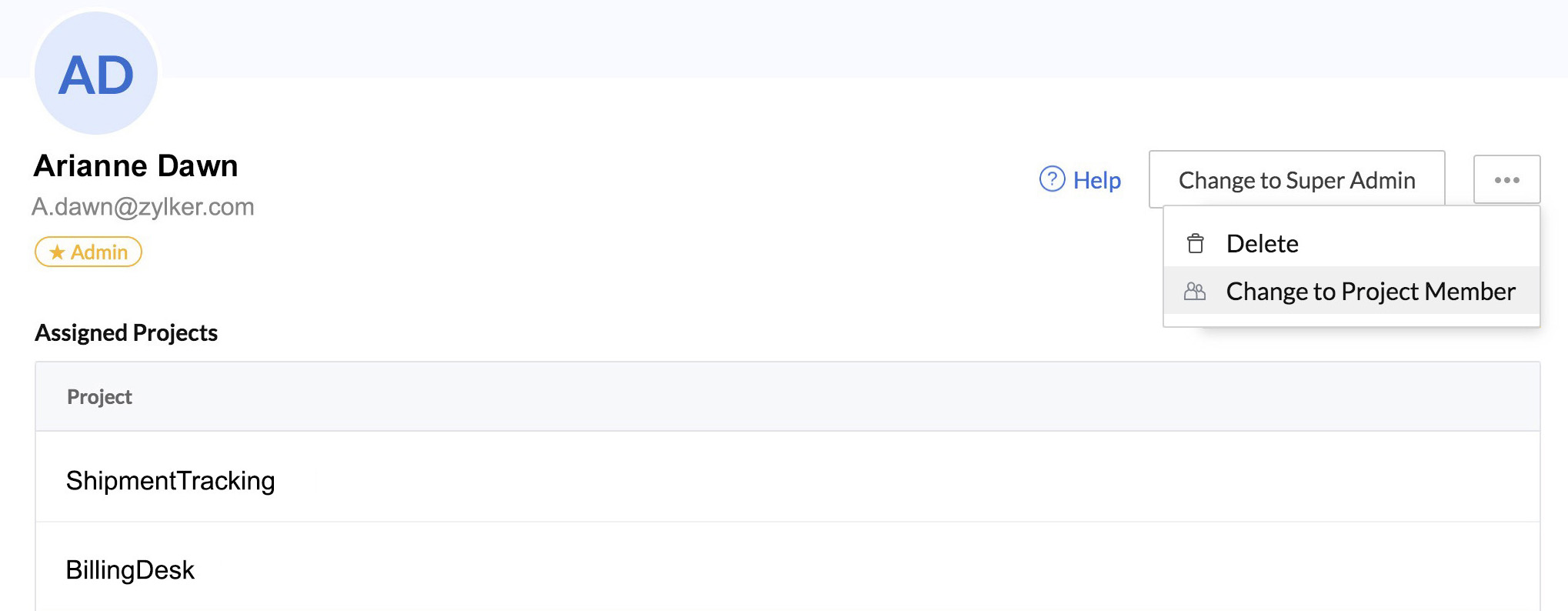
Task: Click the A.dawn@zylker.com email address
Action: click(x=143, y=207)
